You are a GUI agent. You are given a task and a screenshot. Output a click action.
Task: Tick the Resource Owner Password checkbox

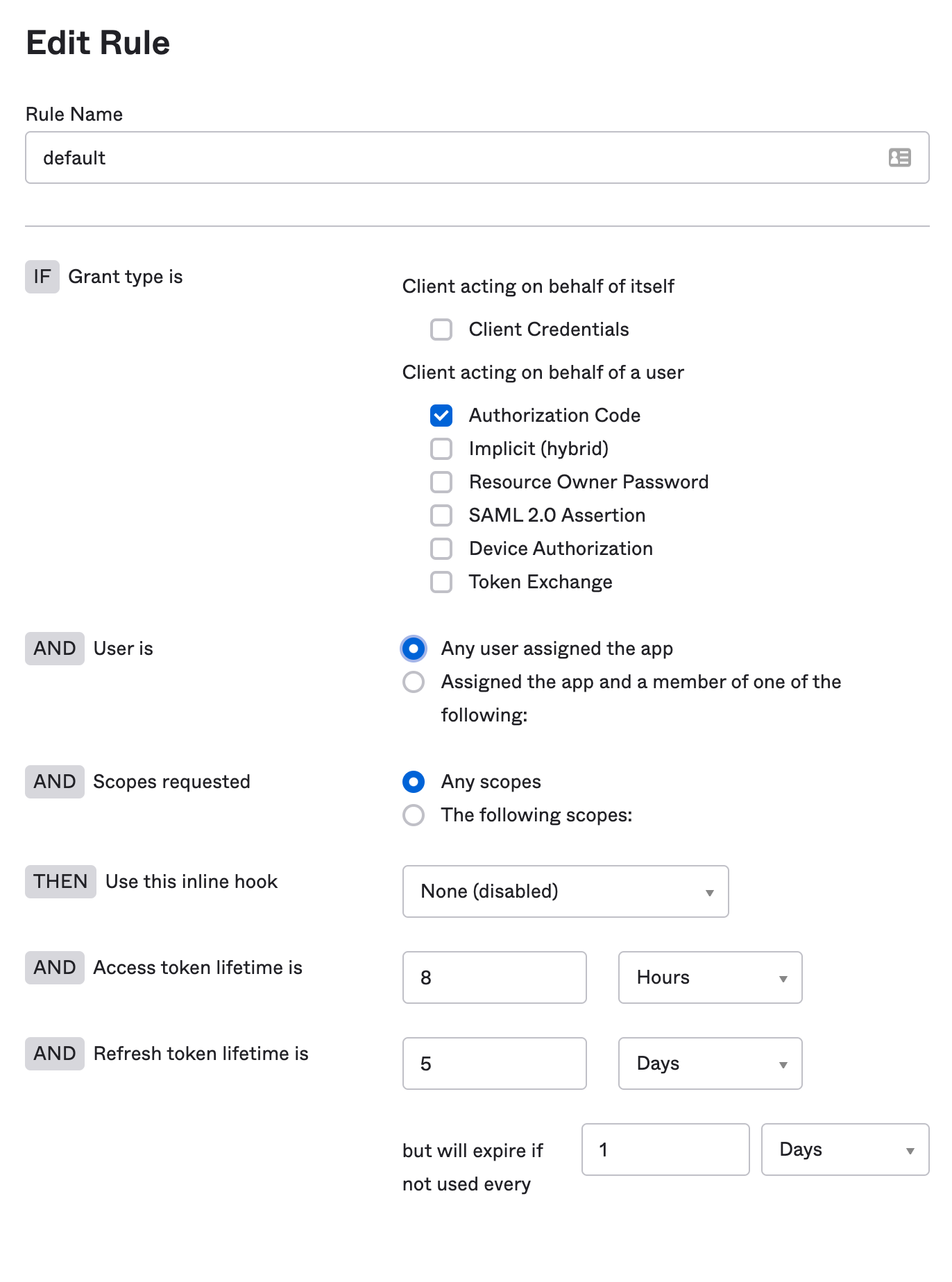(441, 482)
